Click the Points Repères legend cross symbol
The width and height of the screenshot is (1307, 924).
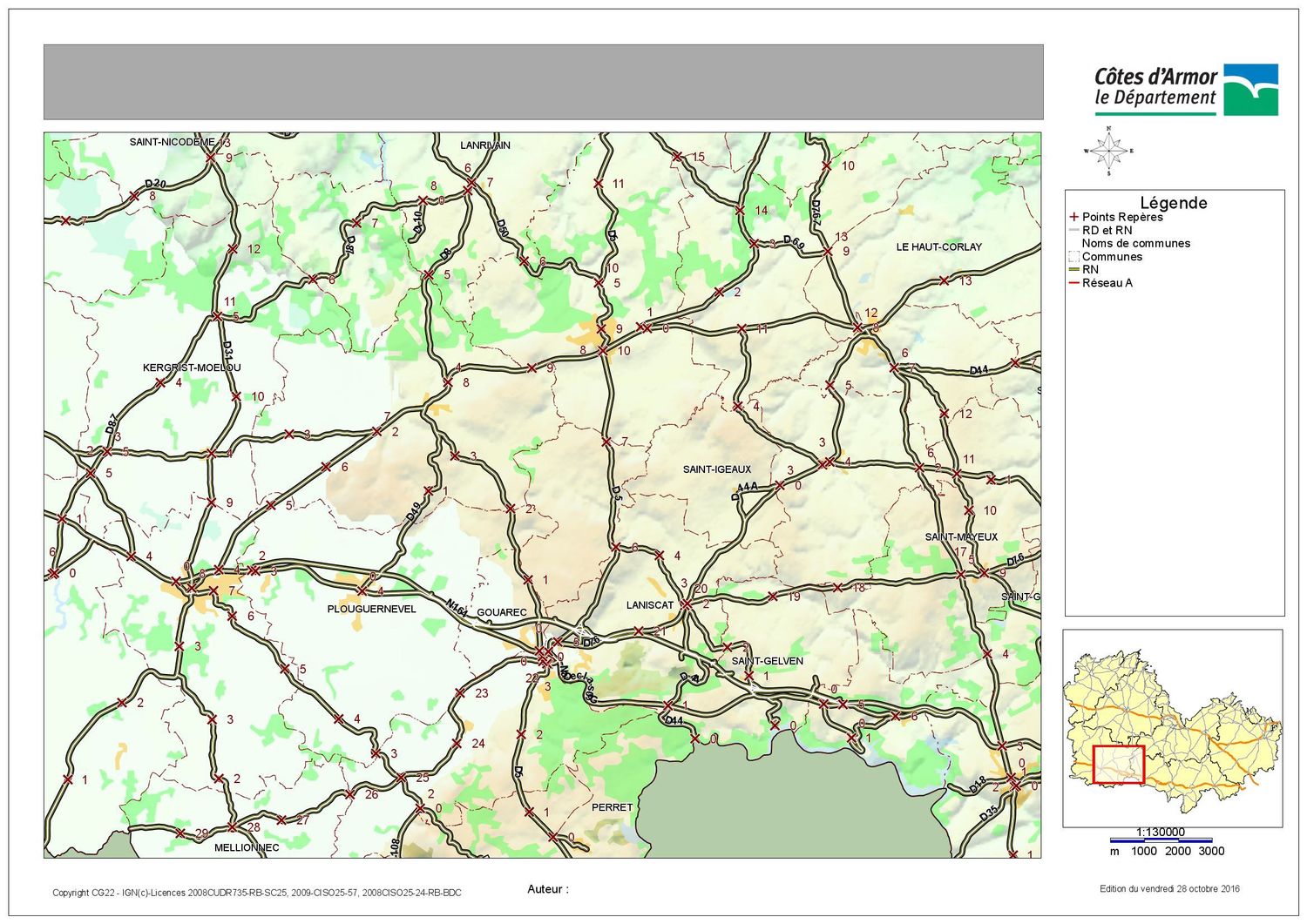pos(1073,217)
